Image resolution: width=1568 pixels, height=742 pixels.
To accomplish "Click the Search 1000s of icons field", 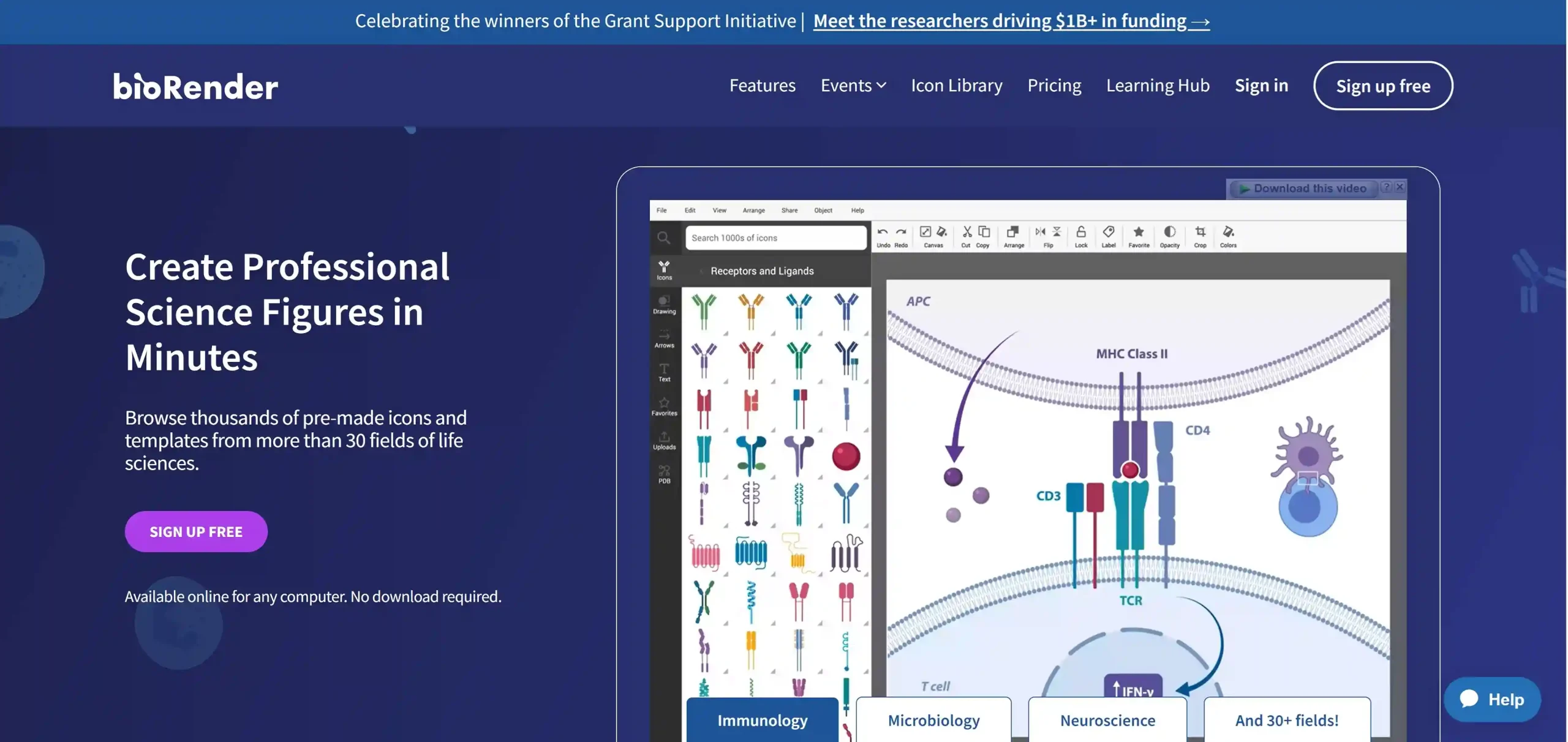I will (x=775, y=238).
